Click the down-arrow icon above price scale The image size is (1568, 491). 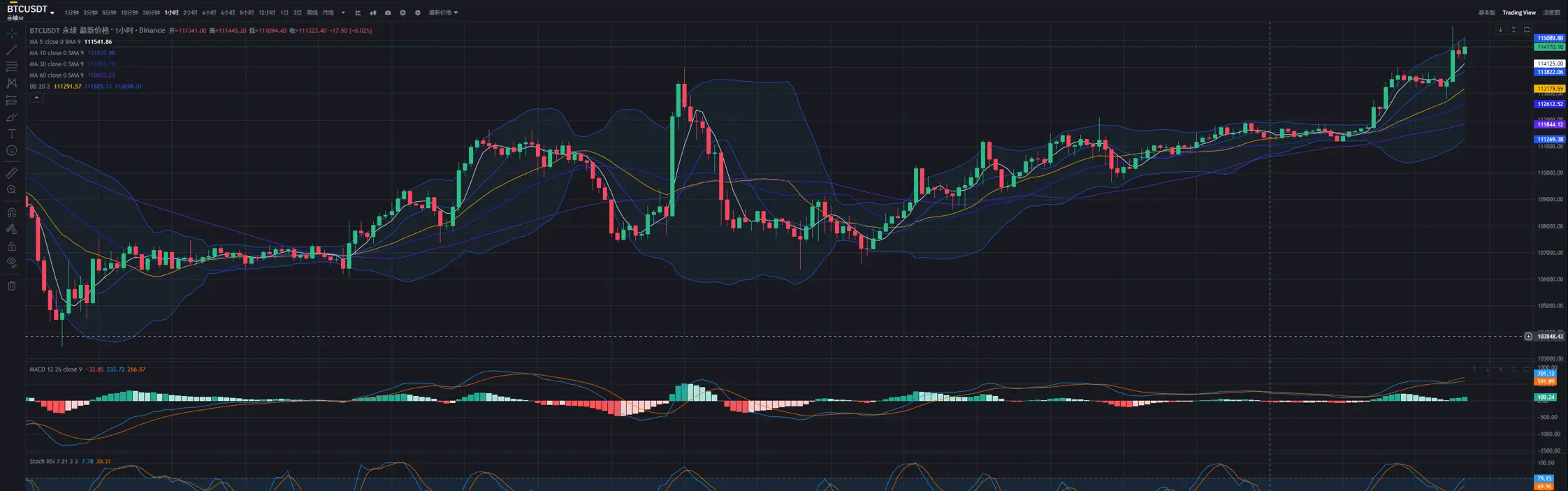pos(1500,30)
